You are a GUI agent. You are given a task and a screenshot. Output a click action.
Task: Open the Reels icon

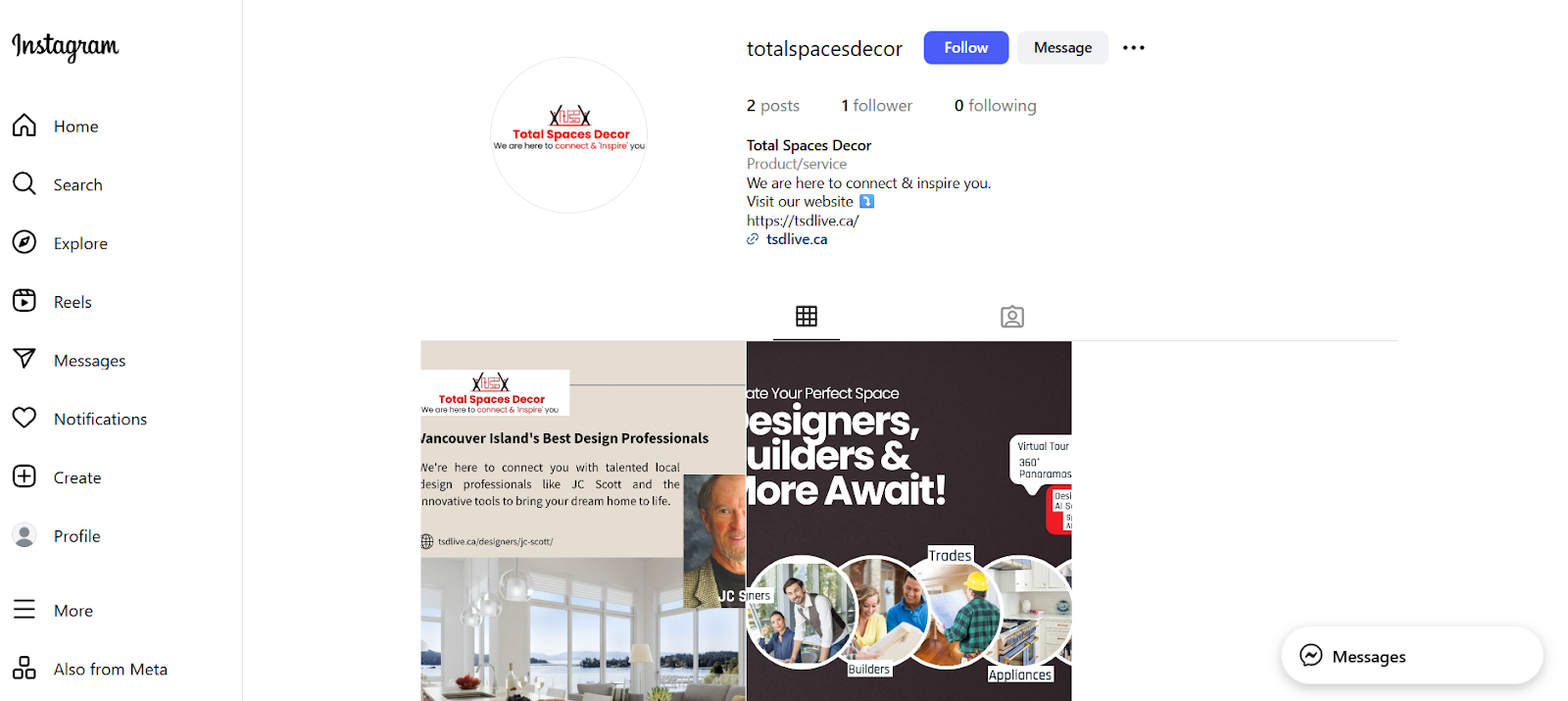[24, 301]
